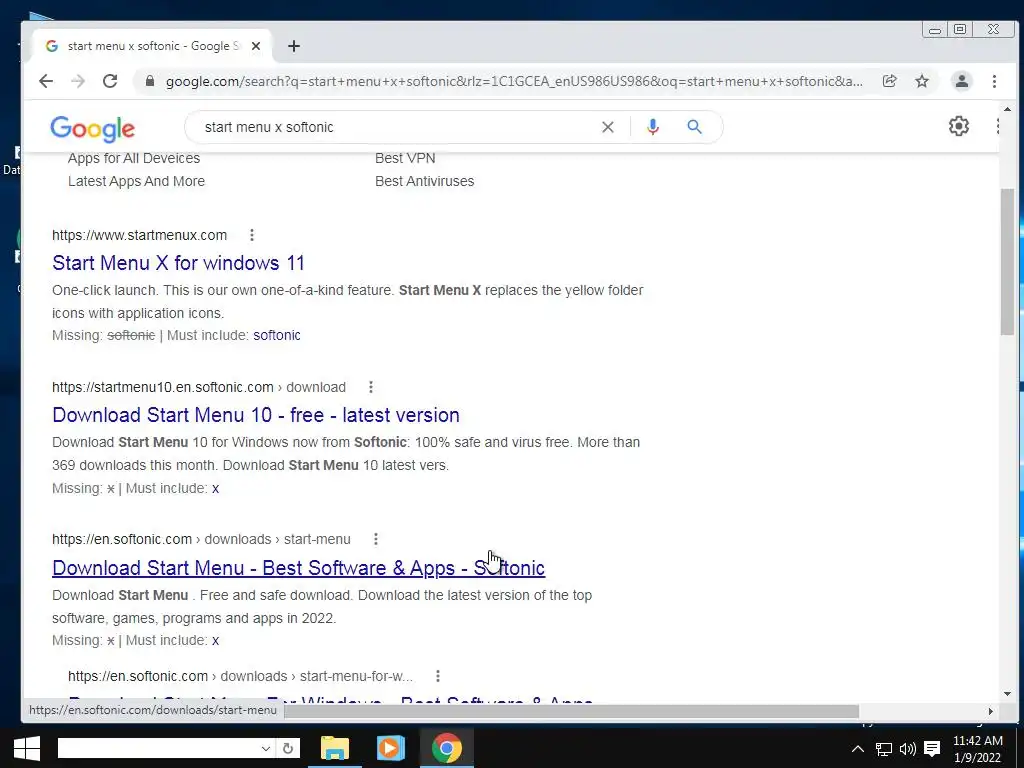Open the 'Latest Apps And More' sitelink

coord(136,181)
